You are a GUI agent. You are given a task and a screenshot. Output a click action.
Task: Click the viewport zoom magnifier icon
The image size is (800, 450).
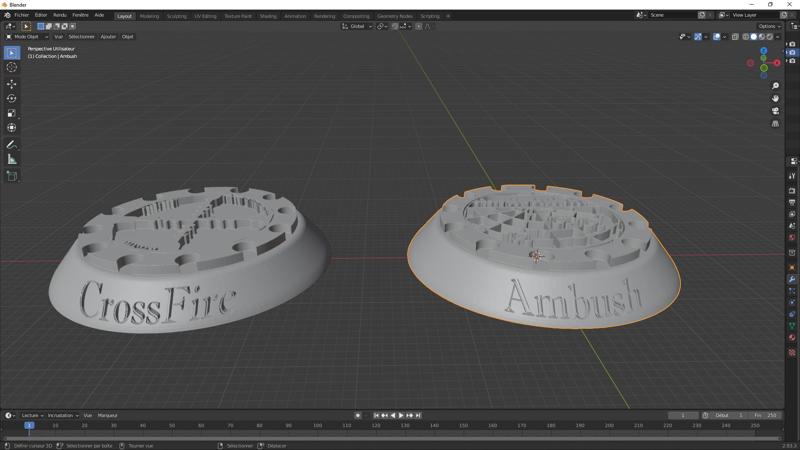775,86
